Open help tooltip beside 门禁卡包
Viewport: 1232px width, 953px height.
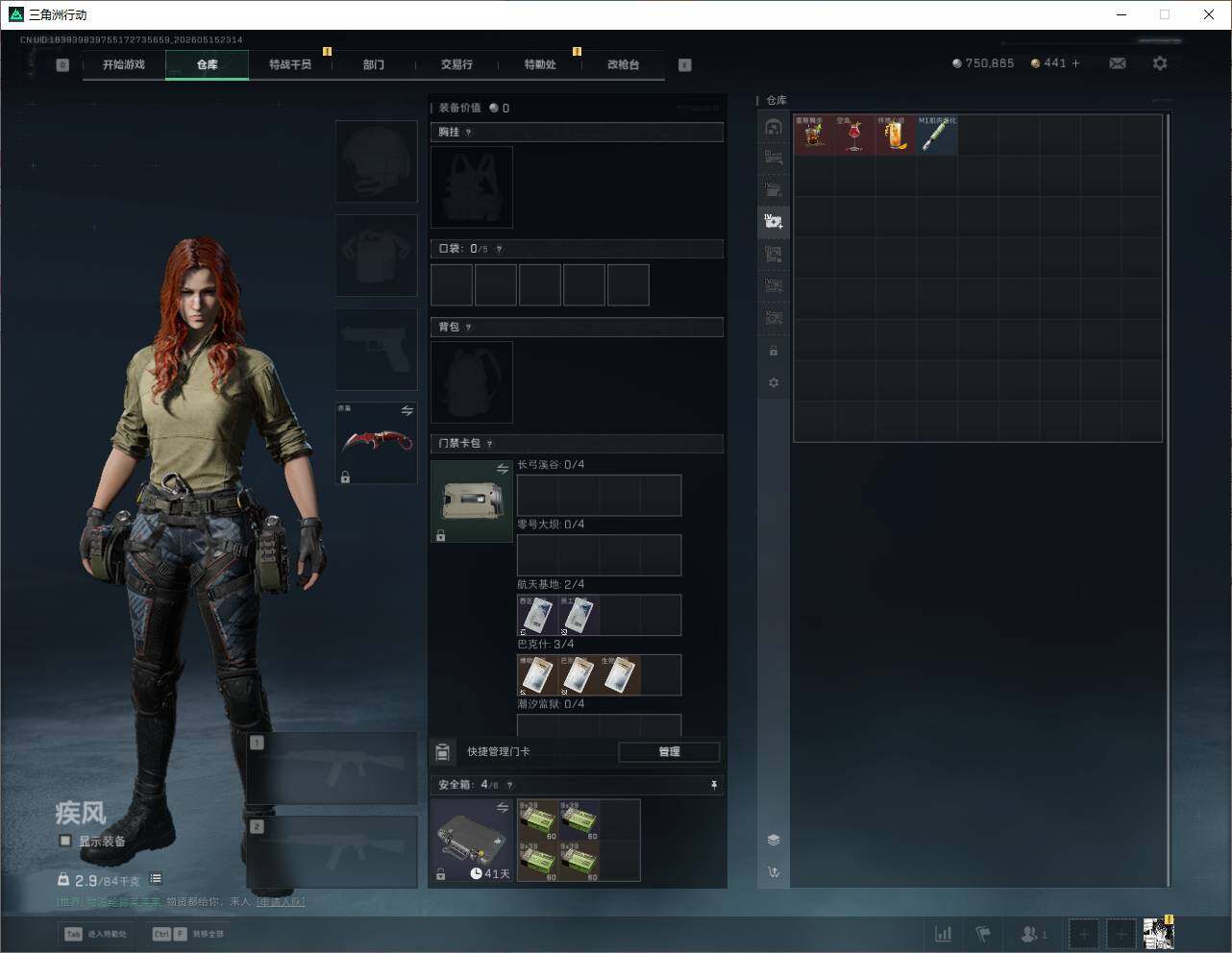(x=490, y=444)
